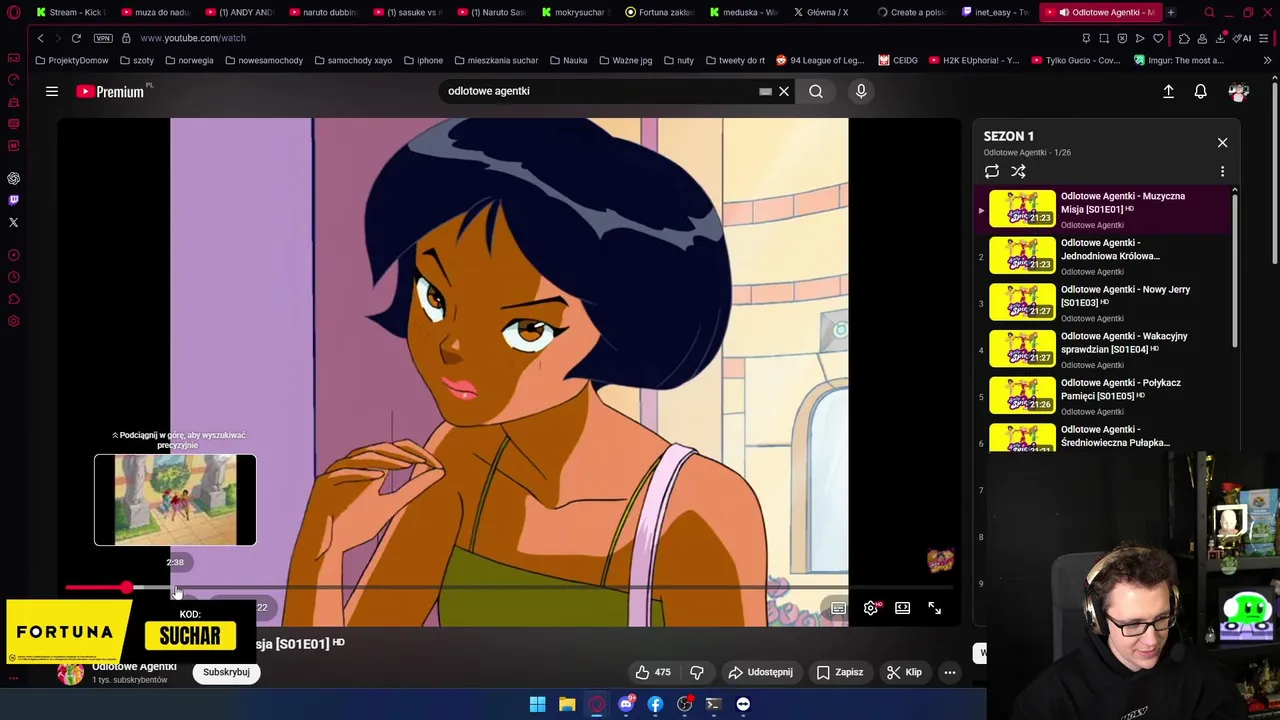Screen dimensions: 1280x720
Task: Open the X icon in Opera sidebar
Action: 13,222
